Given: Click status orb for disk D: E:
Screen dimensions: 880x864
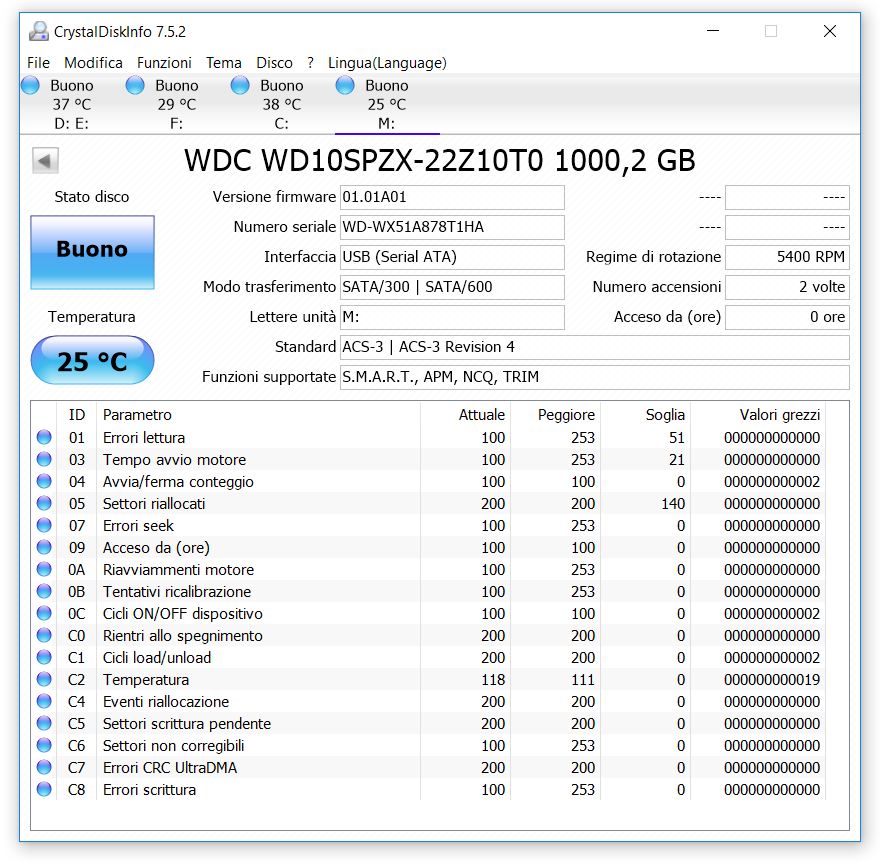Looking at the screenshot, I should click(30, 85).
